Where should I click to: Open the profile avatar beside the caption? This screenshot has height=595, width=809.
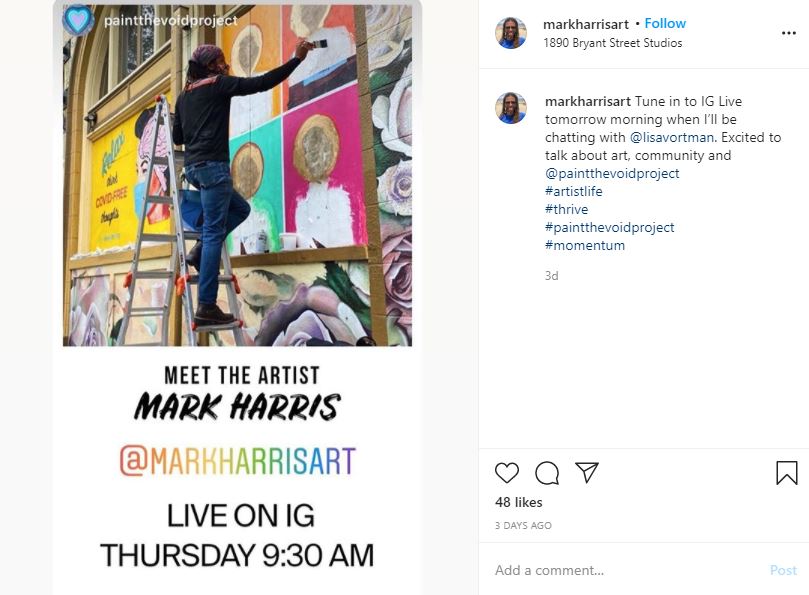[x=511, y=108]
